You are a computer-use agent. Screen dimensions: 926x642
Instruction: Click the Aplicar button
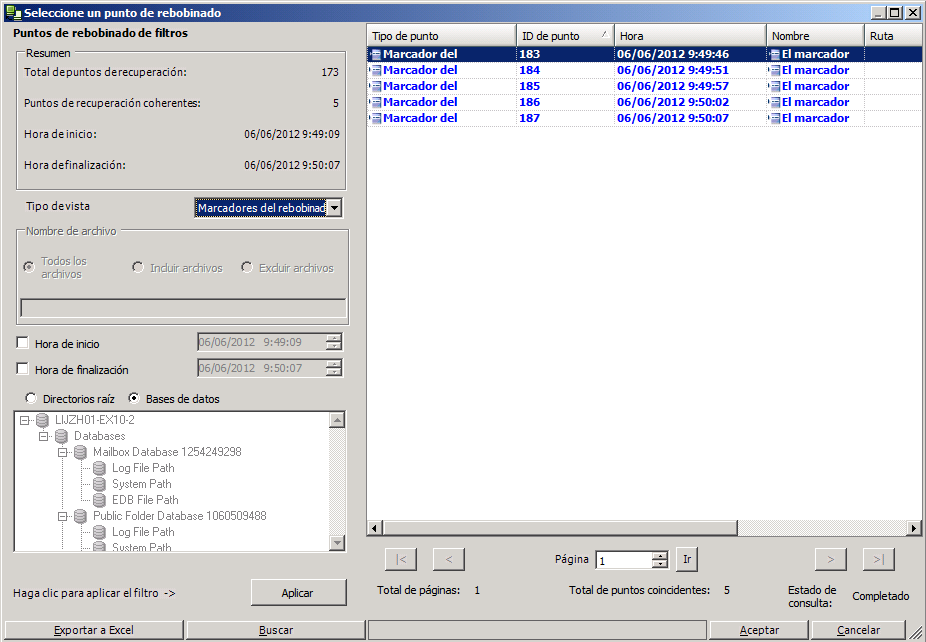tap(298, 593)
